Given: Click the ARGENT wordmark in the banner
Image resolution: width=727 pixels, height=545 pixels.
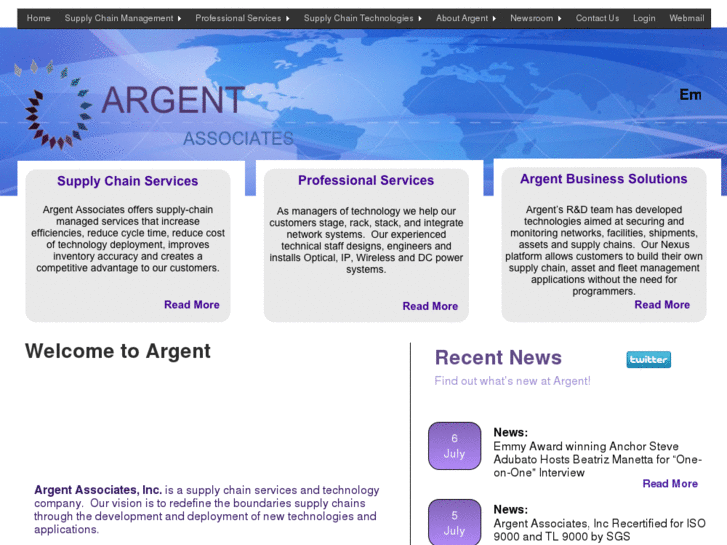Looking at the screenshot, I should point(172,100).
